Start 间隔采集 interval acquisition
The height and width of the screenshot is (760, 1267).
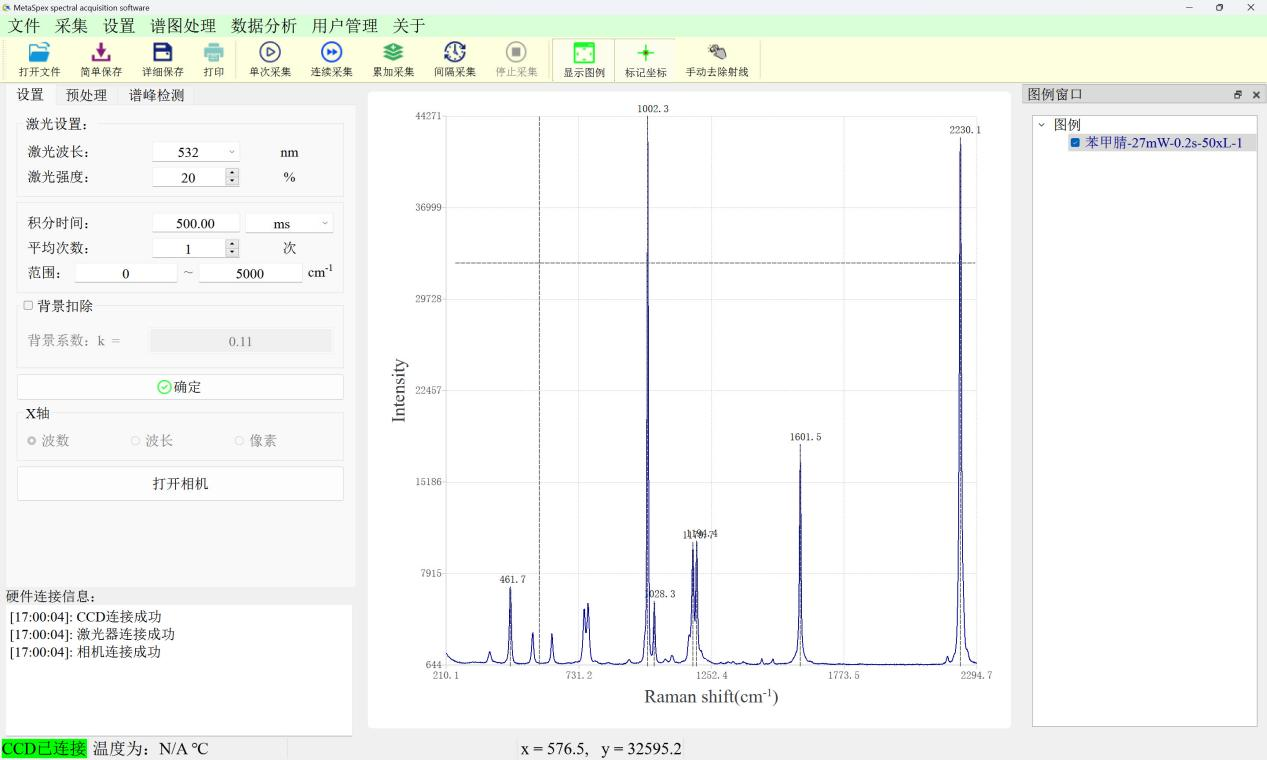click(455, 59)
